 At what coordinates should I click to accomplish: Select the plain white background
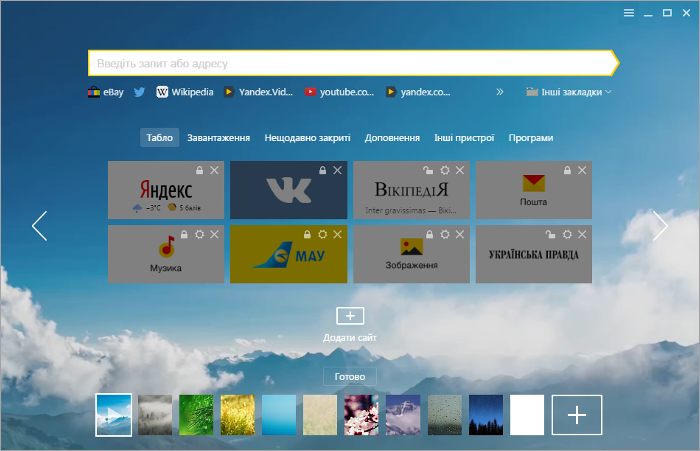click(x=527, y=415)
